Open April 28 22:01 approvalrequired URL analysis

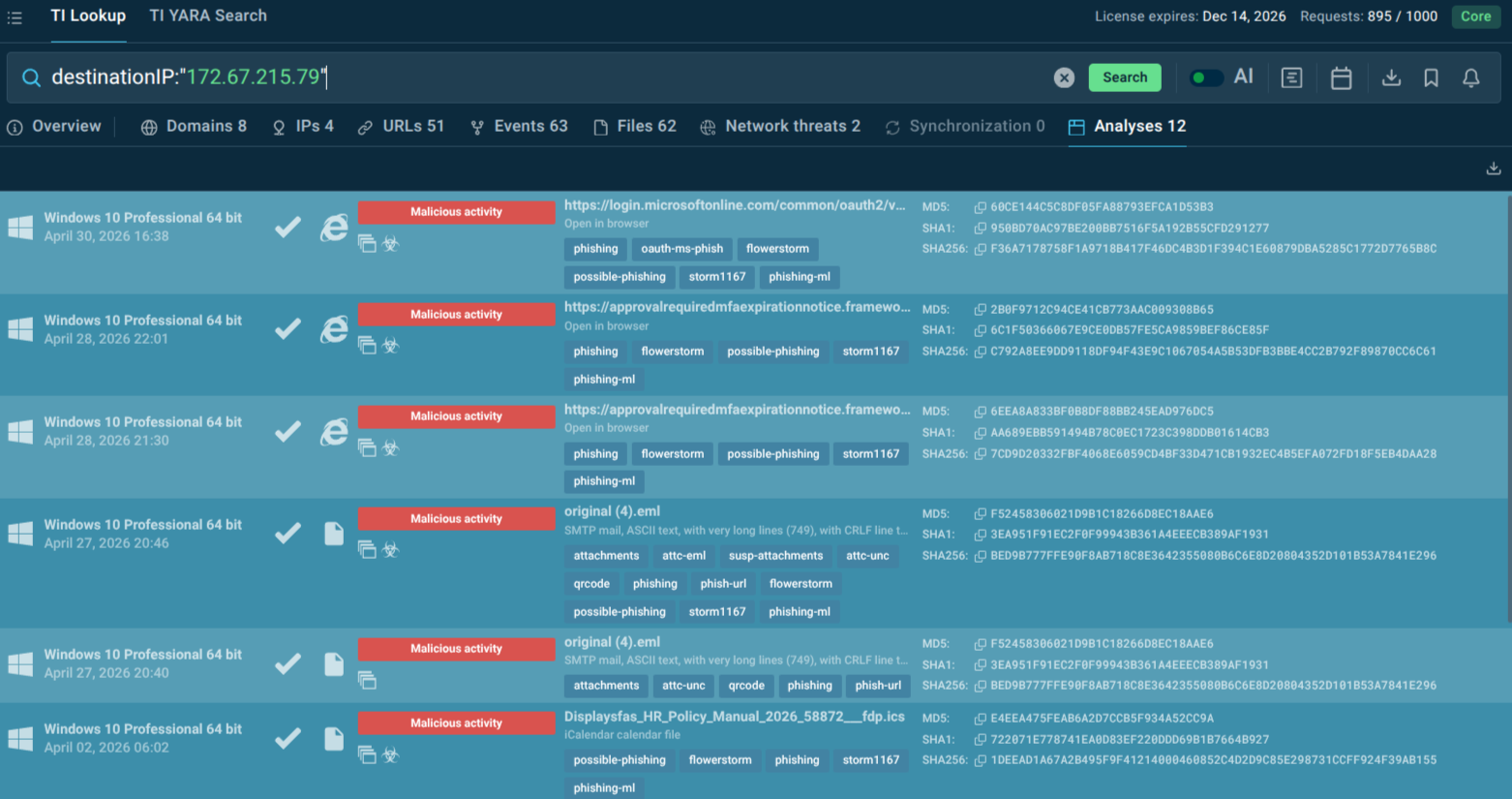point(737,307)
